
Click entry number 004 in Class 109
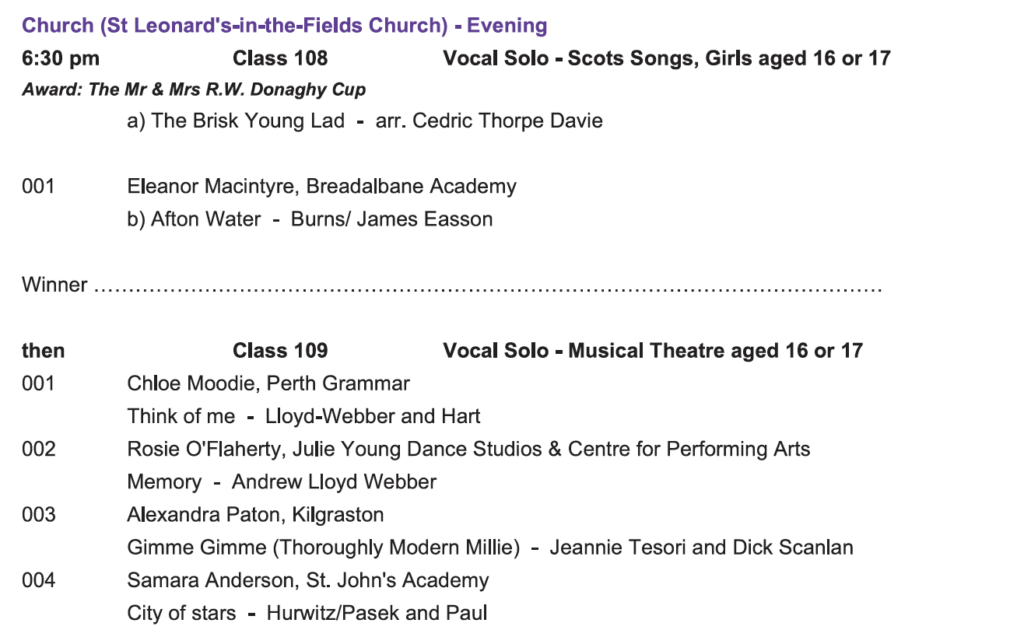(x=39, y=580)
